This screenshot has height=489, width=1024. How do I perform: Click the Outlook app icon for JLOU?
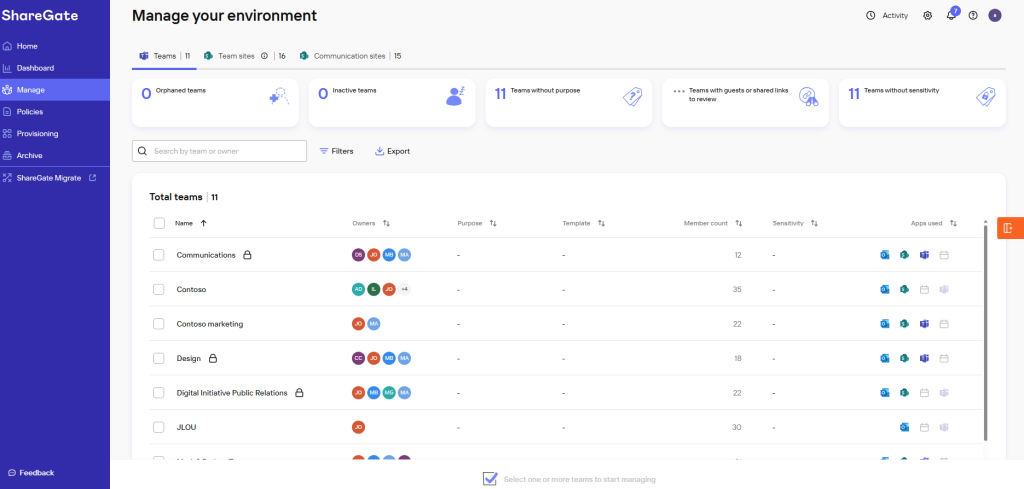coord(904,427)
